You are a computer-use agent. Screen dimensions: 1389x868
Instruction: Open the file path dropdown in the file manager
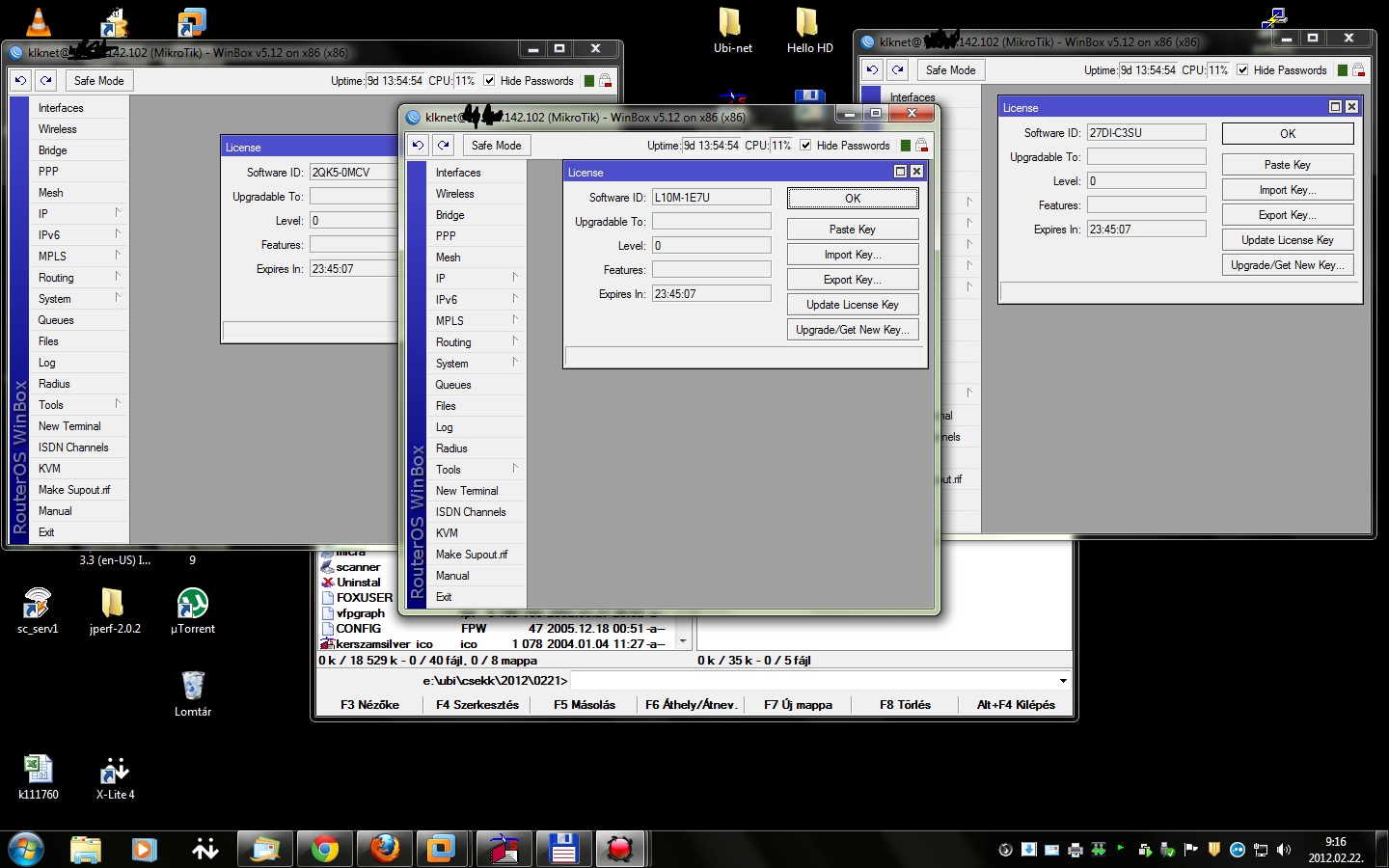click(x=1061, y=680)
